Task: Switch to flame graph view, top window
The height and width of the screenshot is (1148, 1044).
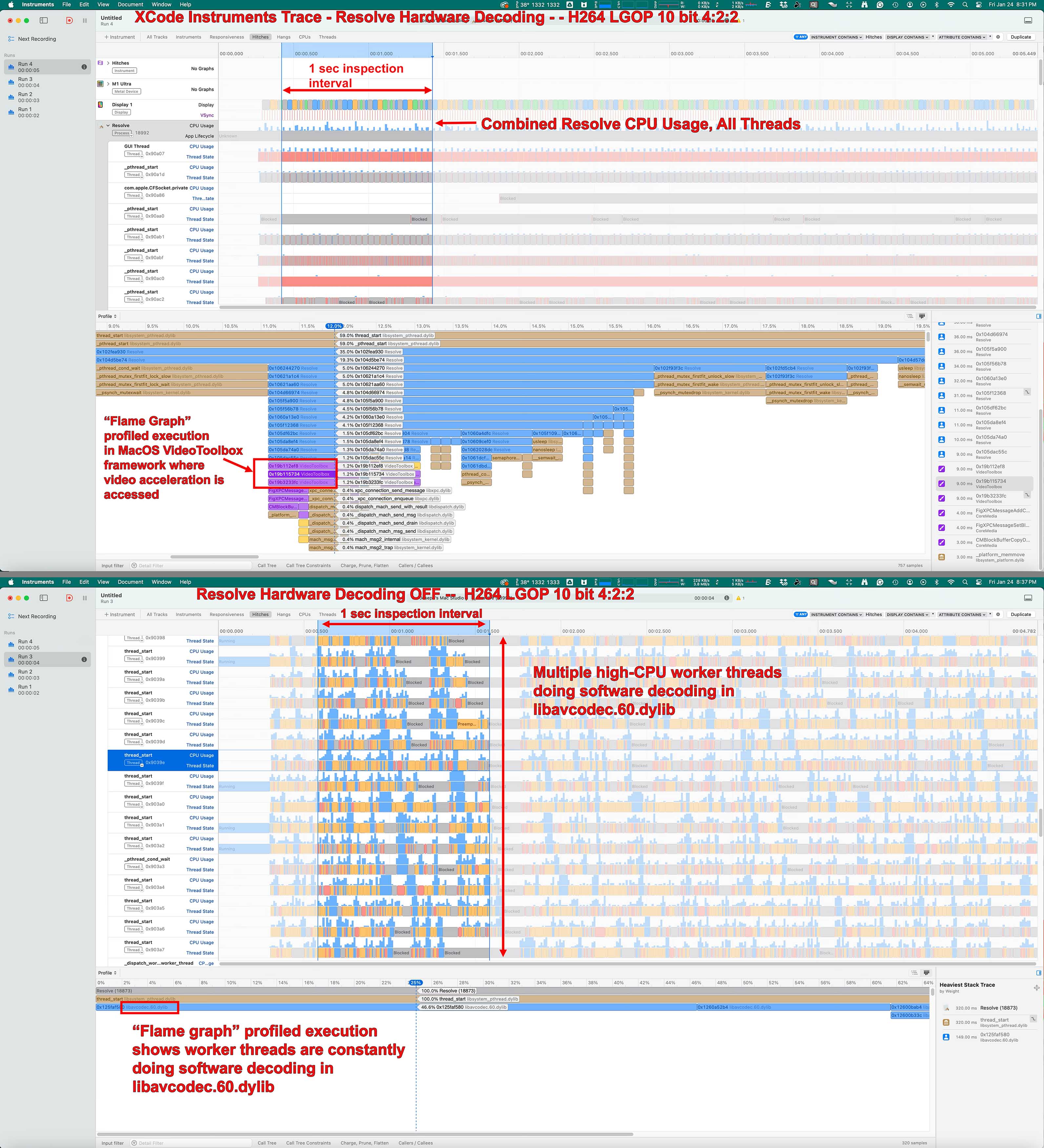Action: (x=922, y=316)
